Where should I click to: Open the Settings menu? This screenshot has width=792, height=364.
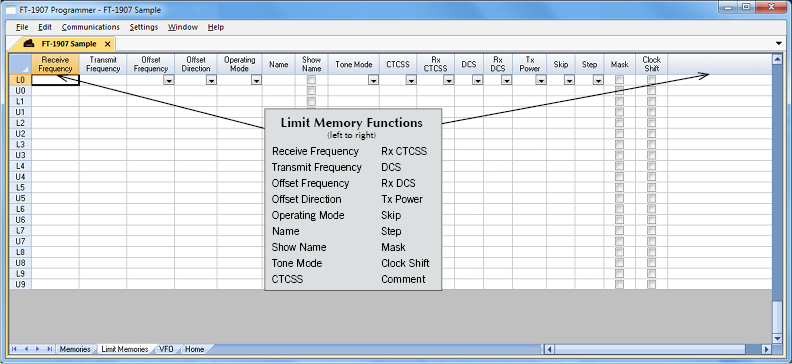(143, 27)
